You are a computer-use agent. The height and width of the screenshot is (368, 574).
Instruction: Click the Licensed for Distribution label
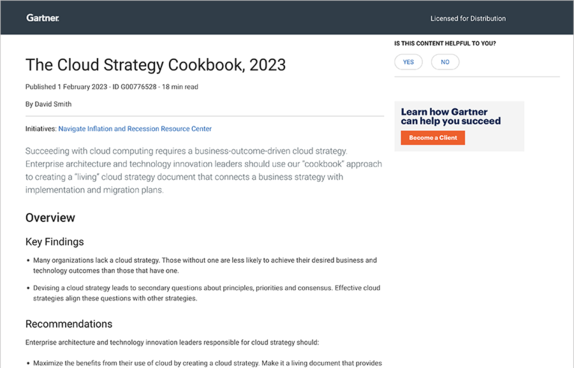tap(468, 19)
